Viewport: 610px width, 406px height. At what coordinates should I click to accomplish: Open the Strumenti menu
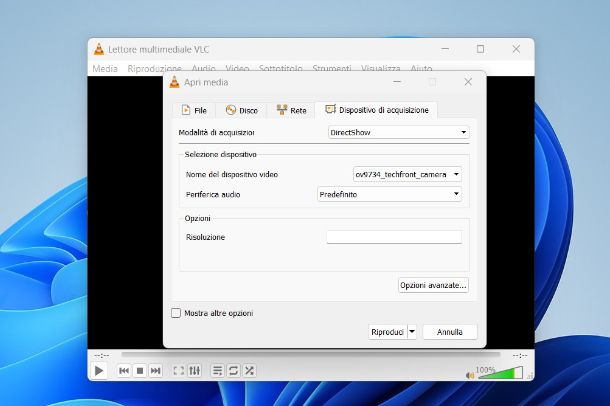[332, 69]
